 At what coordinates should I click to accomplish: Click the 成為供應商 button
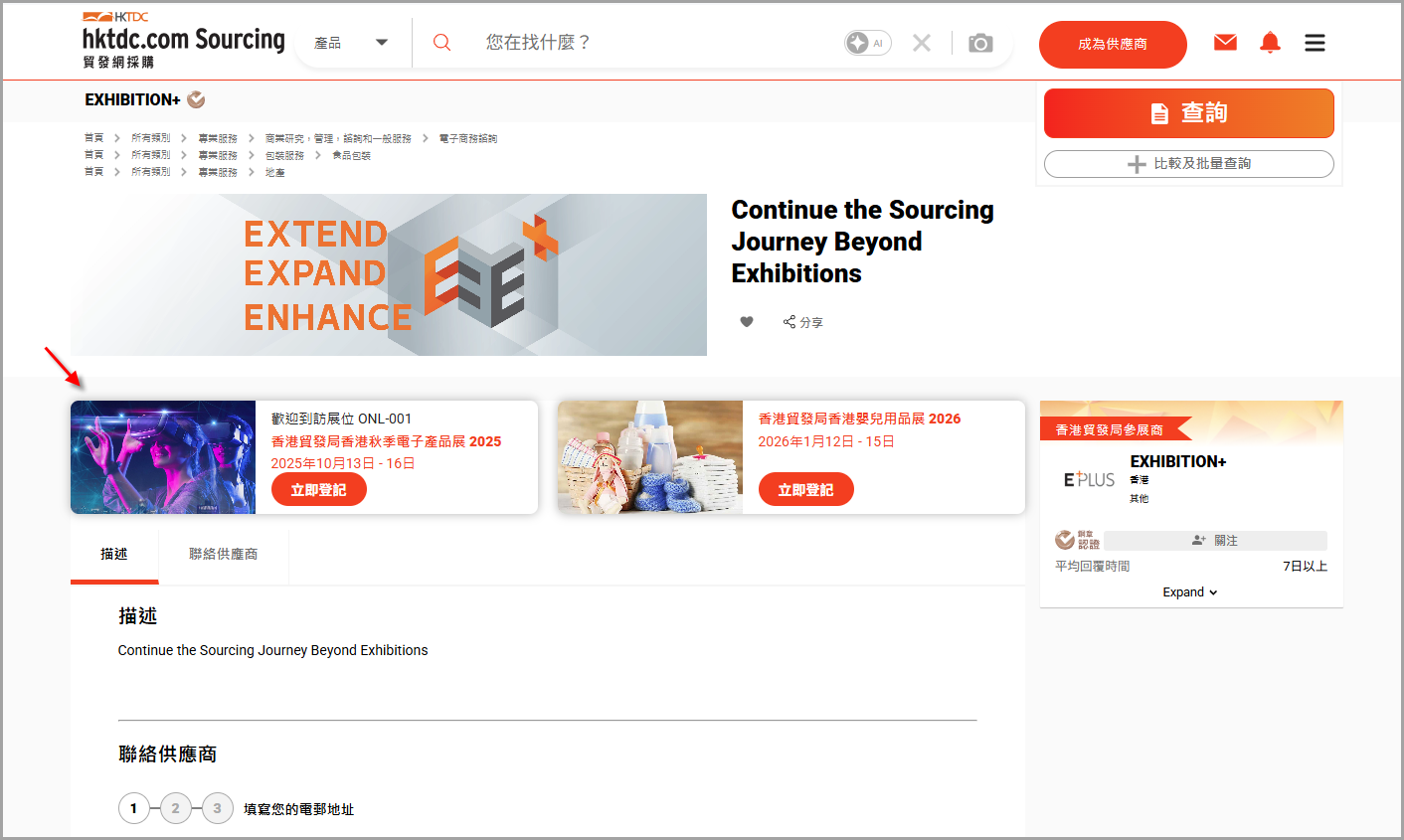tap(1113, 44)
